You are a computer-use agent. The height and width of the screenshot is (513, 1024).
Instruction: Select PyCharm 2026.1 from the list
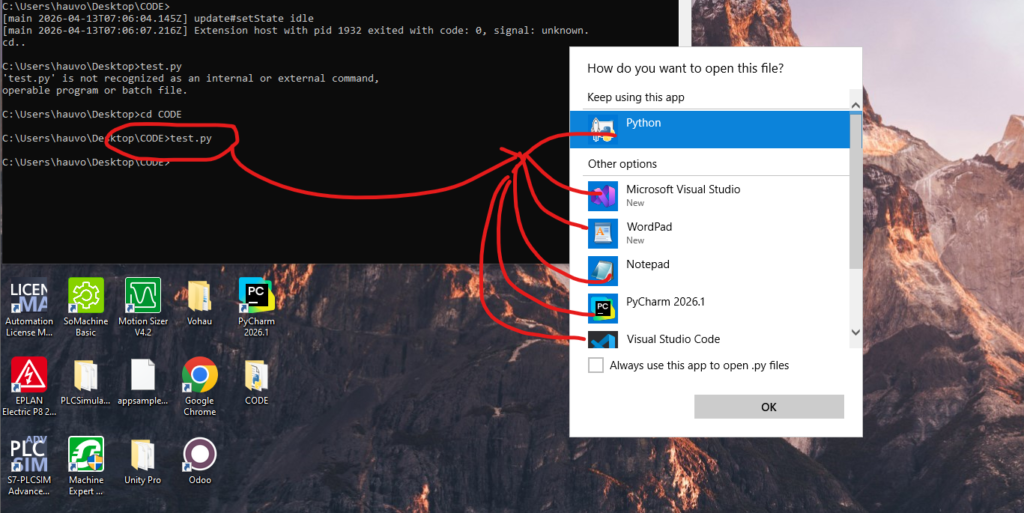(x=665, y=302)
